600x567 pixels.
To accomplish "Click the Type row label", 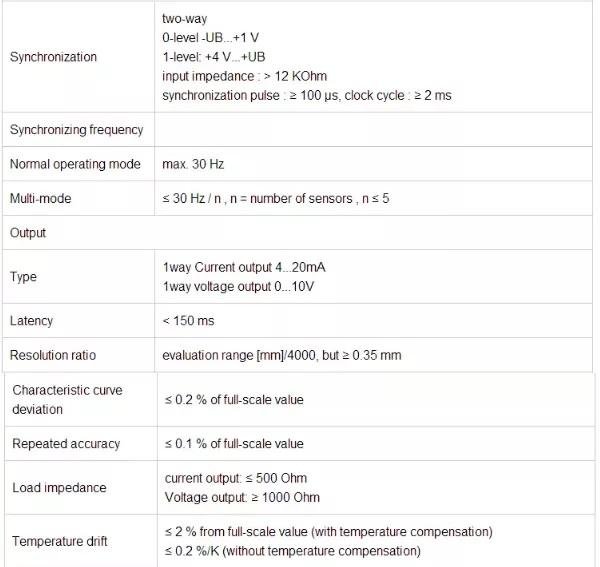I will [23, 277].
